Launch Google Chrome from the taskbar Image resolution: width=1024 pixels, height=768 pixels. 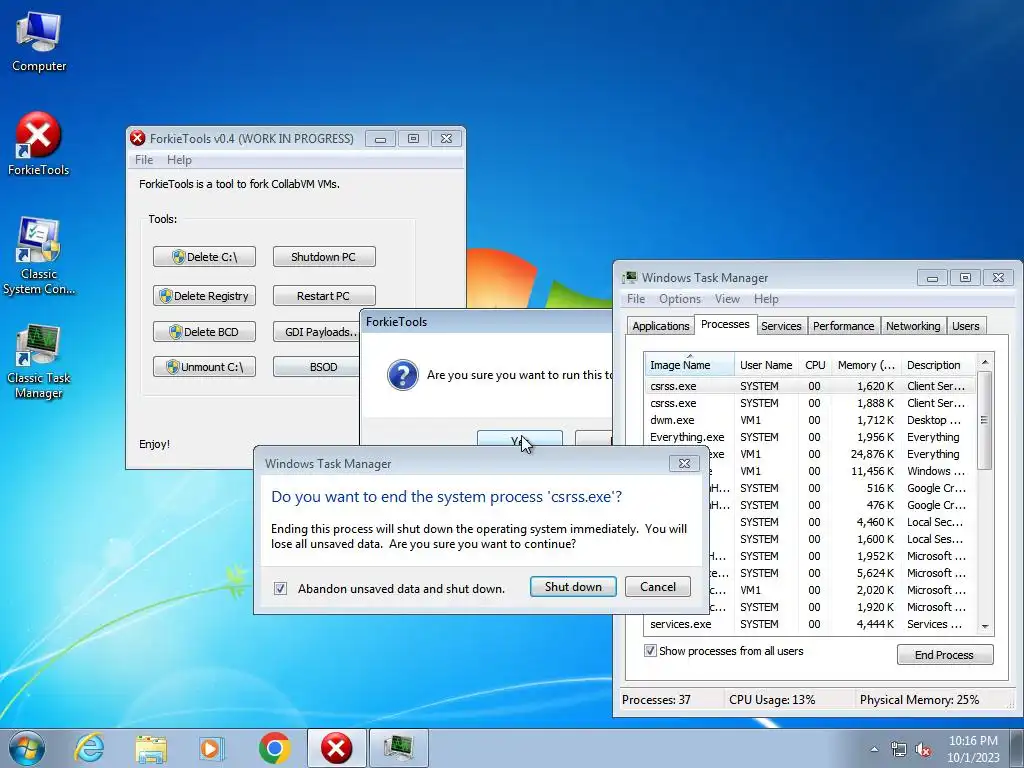tap(274, 748)
